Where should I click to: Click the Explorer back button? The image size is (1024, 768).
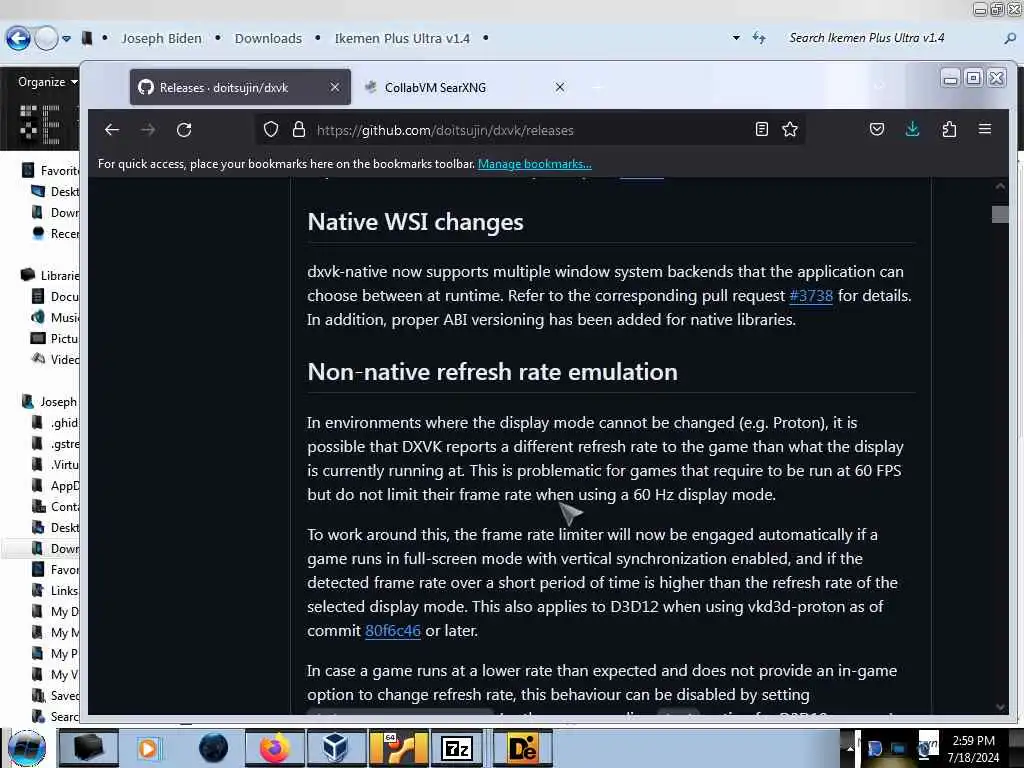(x=18, y=39)
